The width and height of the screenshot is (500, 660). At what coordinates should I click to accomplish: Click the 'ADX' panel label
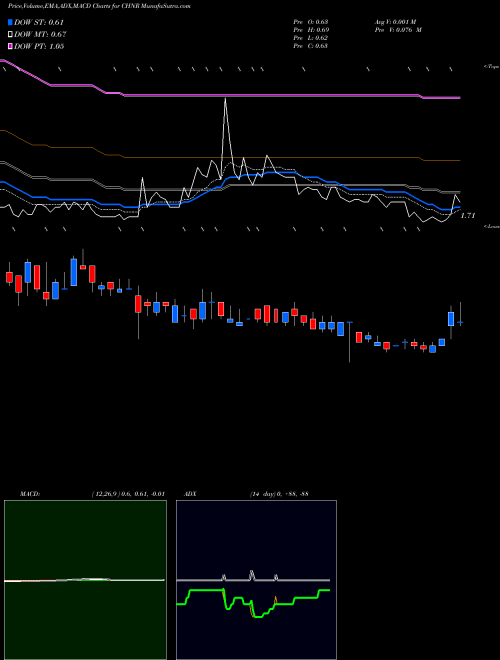190,494
